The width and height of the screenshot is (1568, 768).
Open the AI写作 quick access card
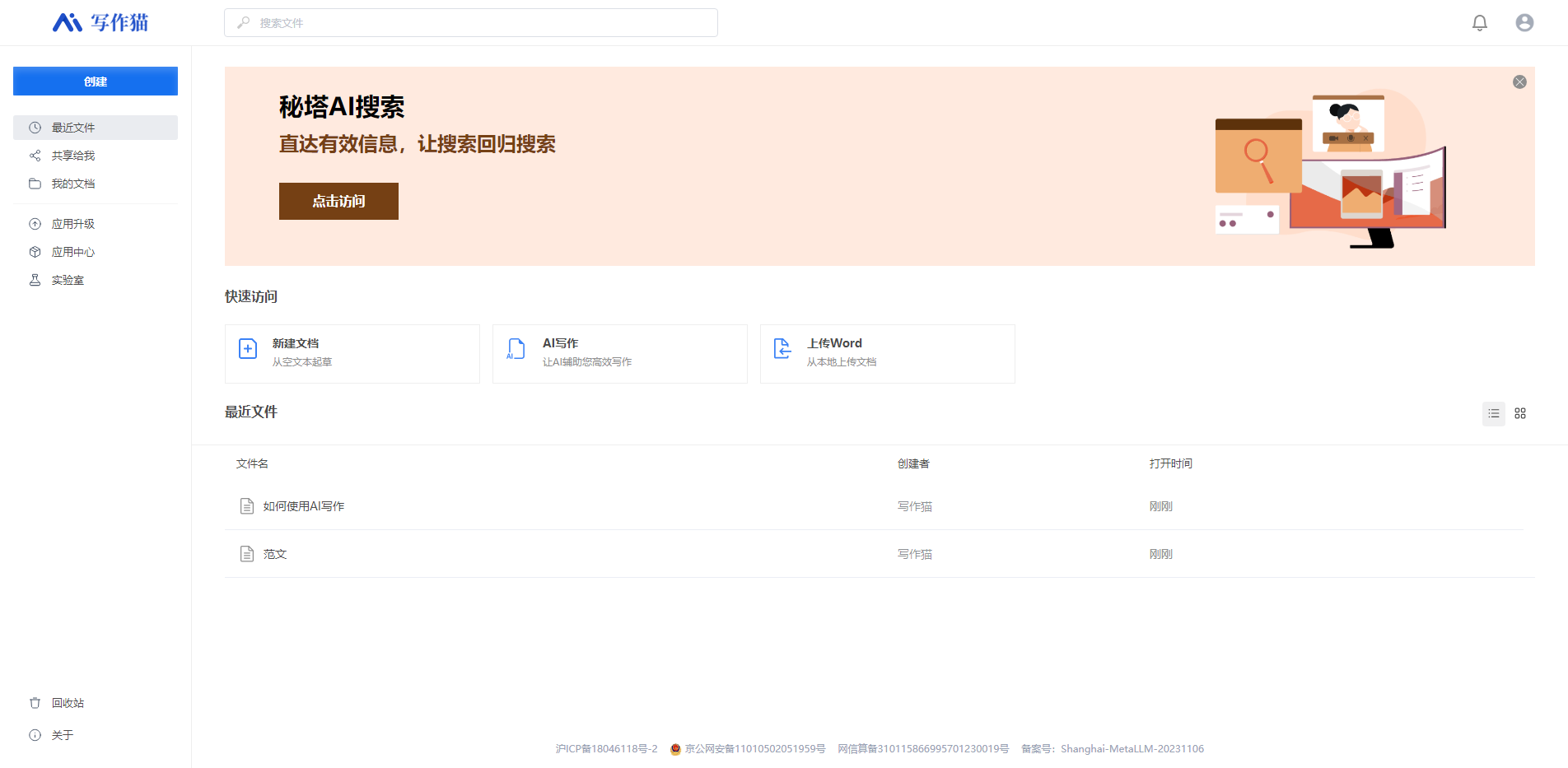pos(620,354)
